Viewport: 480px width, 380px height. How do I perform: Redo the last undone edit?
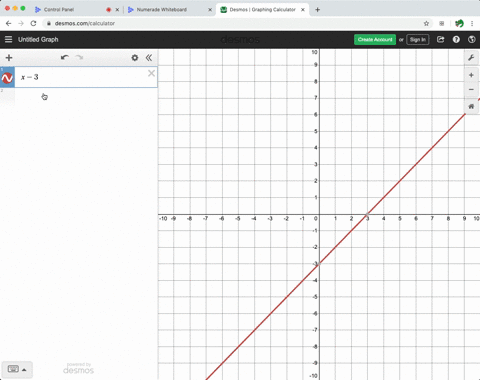coord(79,57)
